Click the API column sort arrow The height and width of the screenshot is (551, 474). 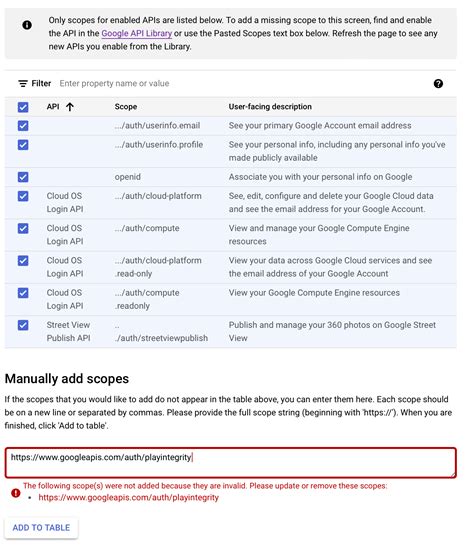(x=70, y=106)
